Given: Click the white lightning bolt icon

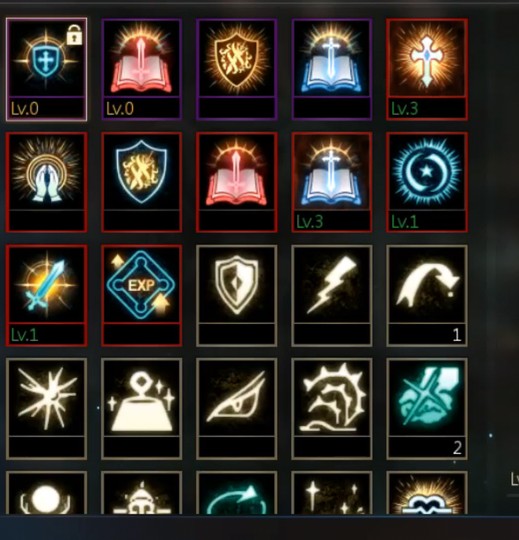Looking at the screenshot, I should [x=332, y=295].
